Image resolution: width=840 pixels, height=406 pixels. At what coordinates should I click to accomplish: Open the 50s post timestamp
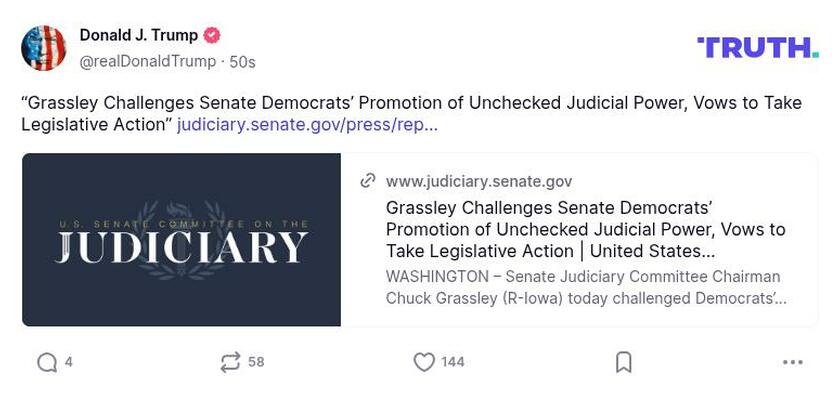243,62
